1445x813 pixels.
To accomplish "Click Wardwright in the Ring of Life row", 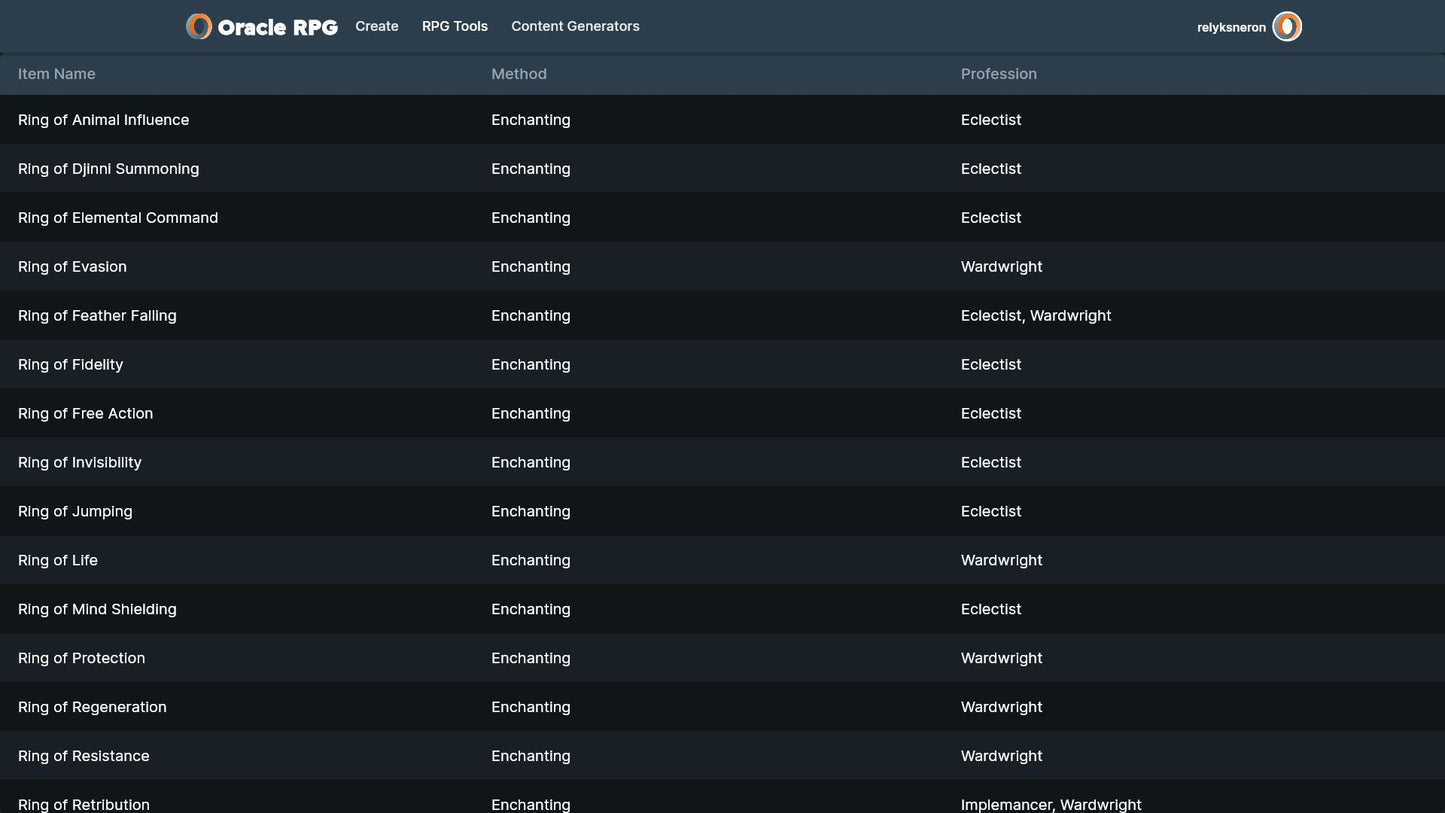I will pyautogui.click(x=1001, y=561).
